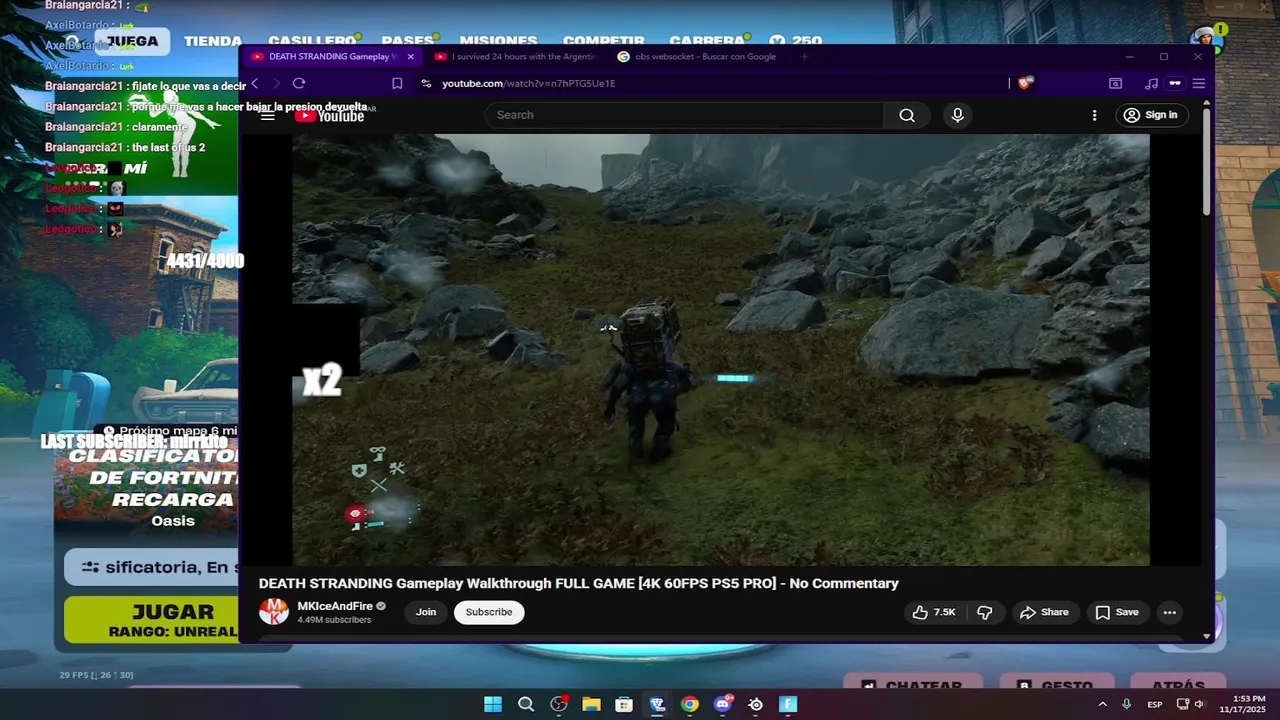Open Brave Shields lion icon
Viewport: 1280px width, 720px height.
[x=1024, y=83]
